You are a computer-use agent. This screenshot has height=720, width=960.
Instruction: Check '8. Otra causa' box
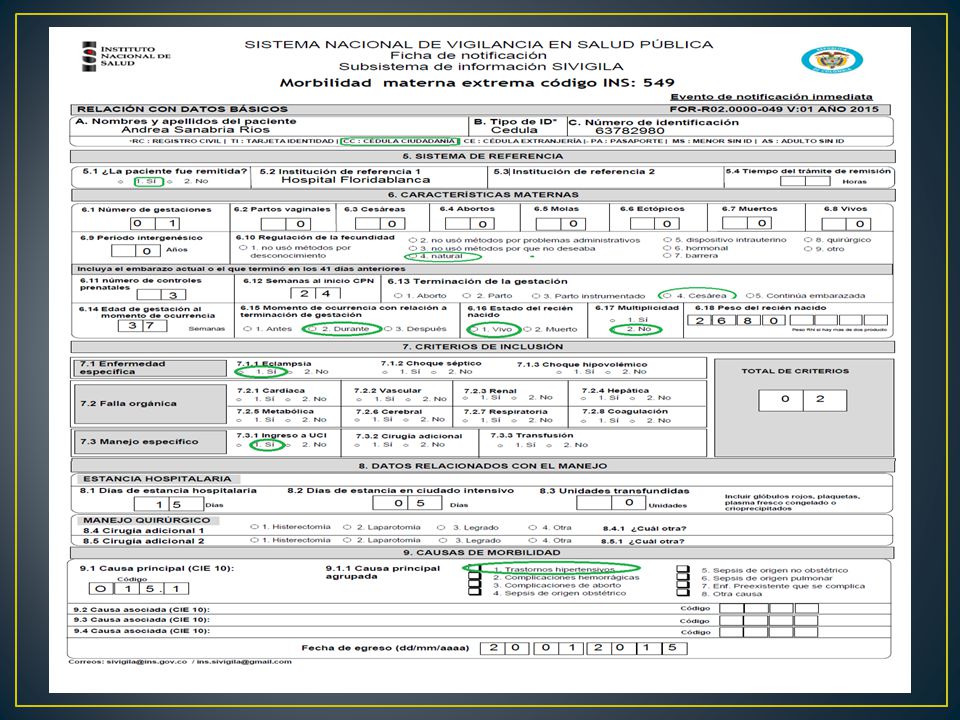pos(683,593)
